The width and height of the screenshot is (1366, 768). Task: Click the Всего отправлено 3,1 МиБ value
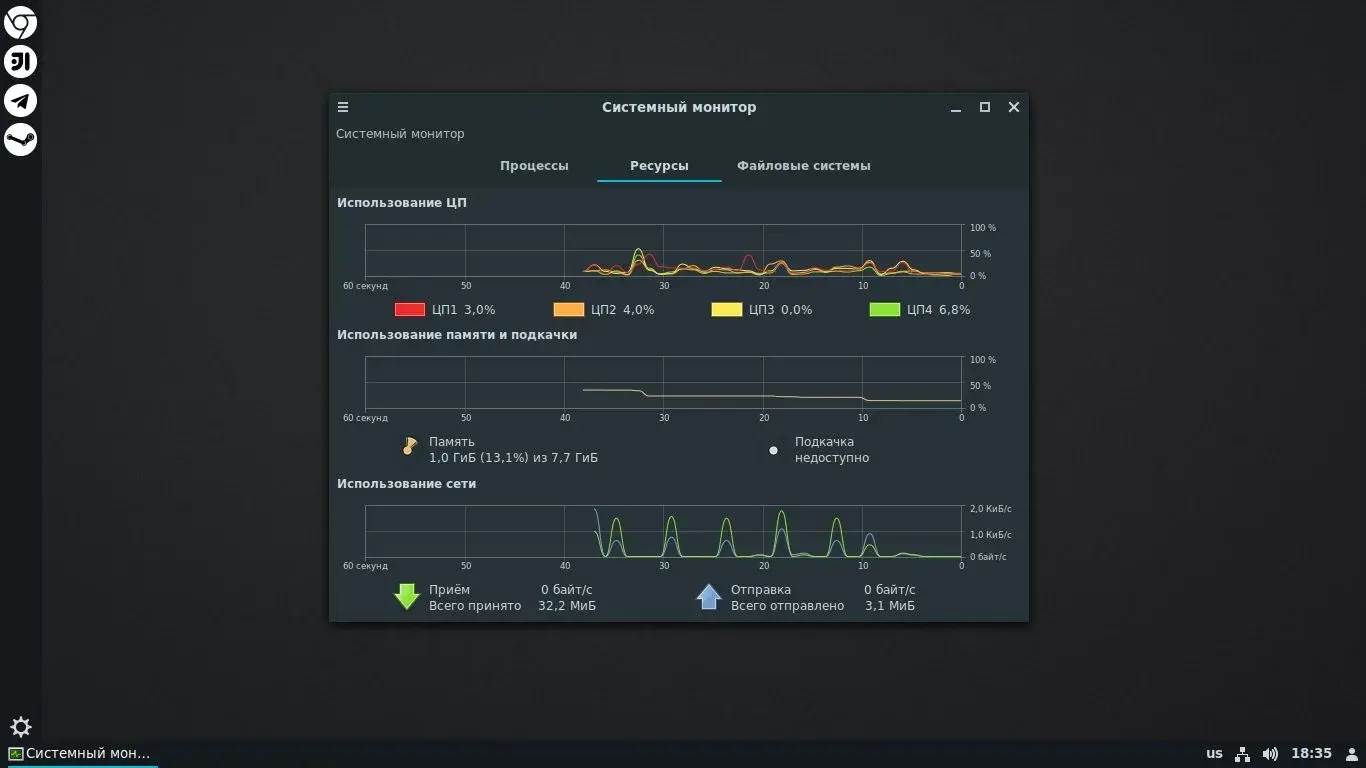890,606
